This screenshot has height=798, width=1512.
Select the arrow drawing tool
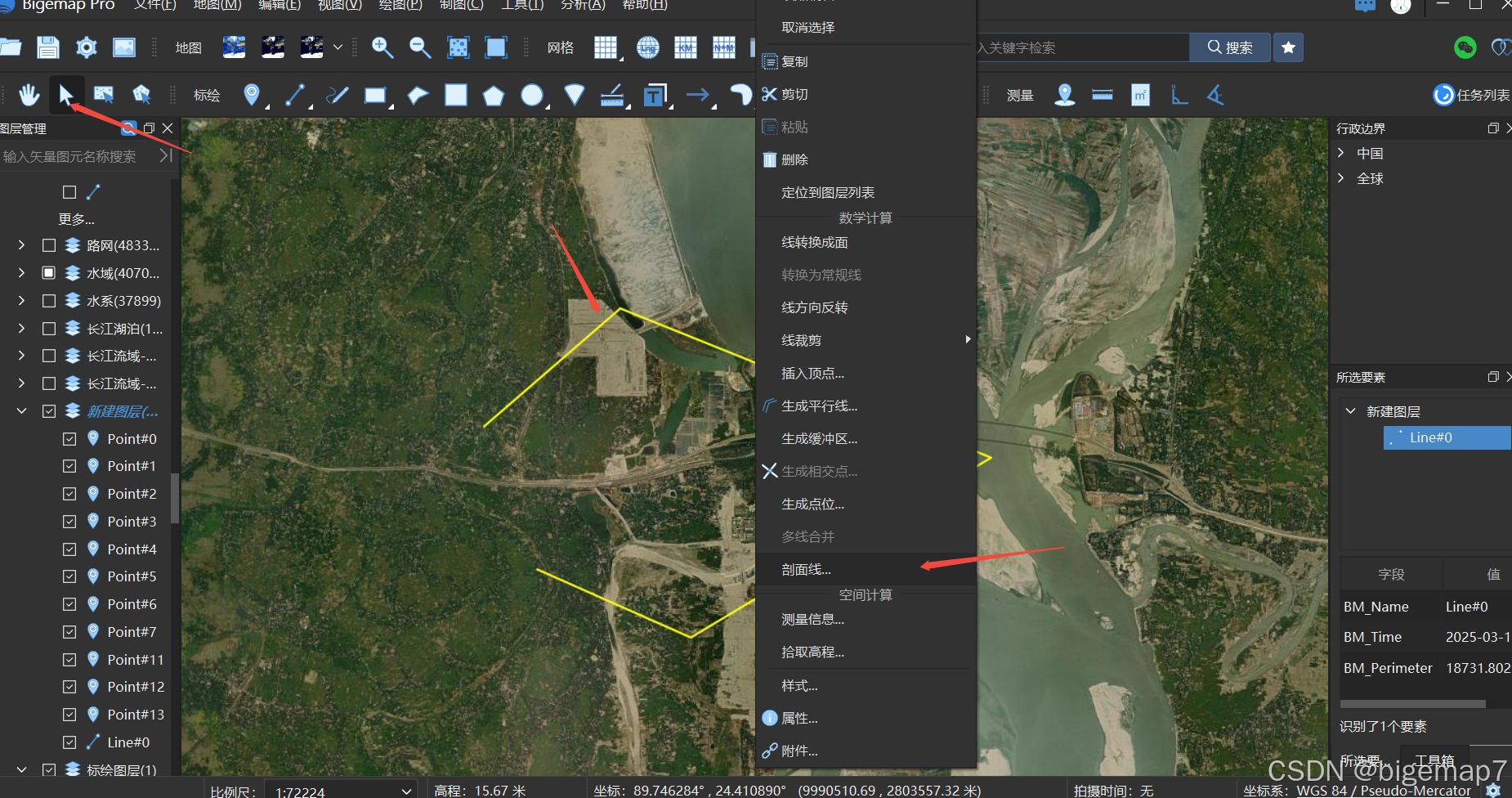click(x=697, y=95)
